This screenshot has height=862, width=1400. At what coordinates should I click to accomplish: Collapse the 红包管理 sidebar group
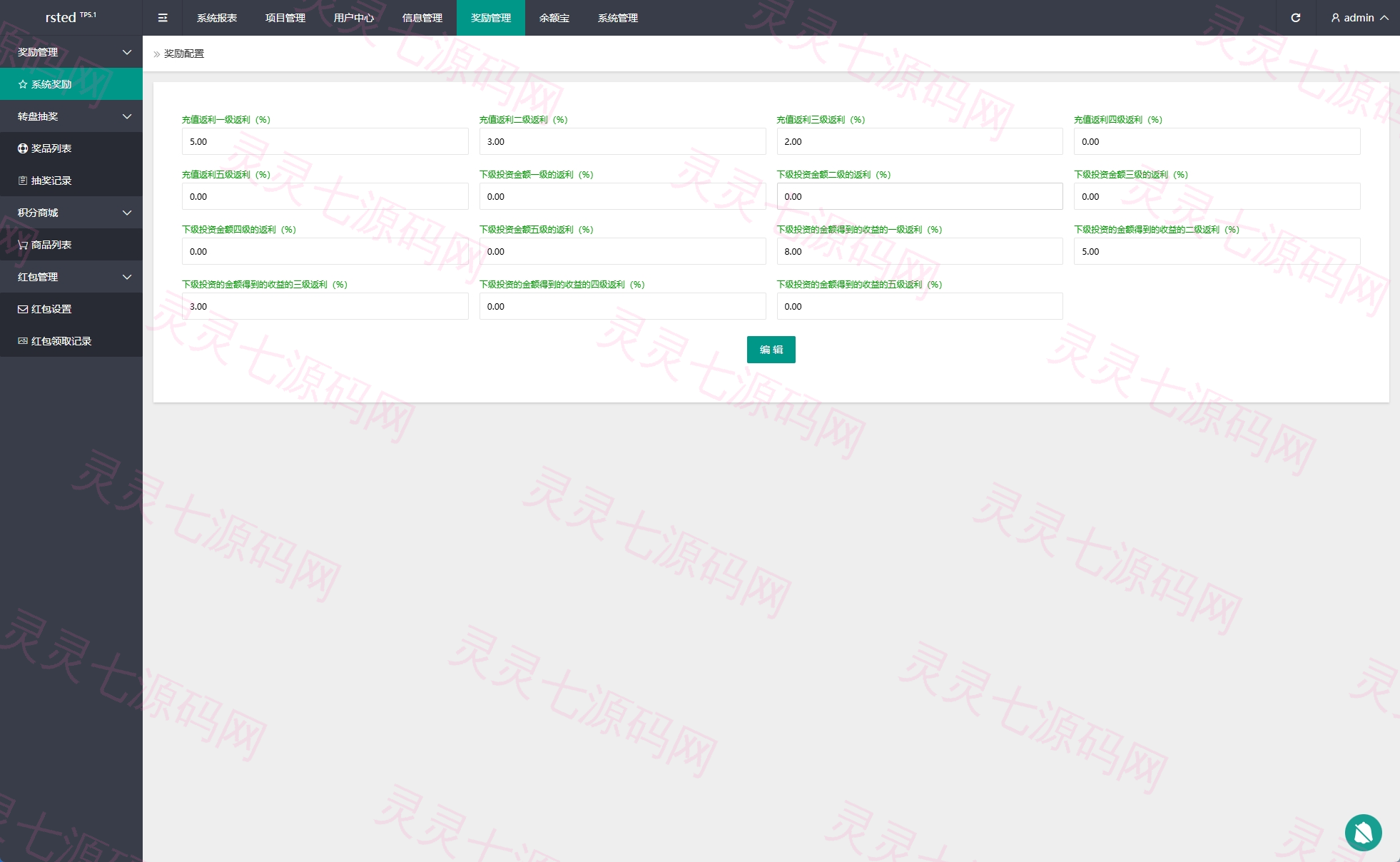(127, 277)
